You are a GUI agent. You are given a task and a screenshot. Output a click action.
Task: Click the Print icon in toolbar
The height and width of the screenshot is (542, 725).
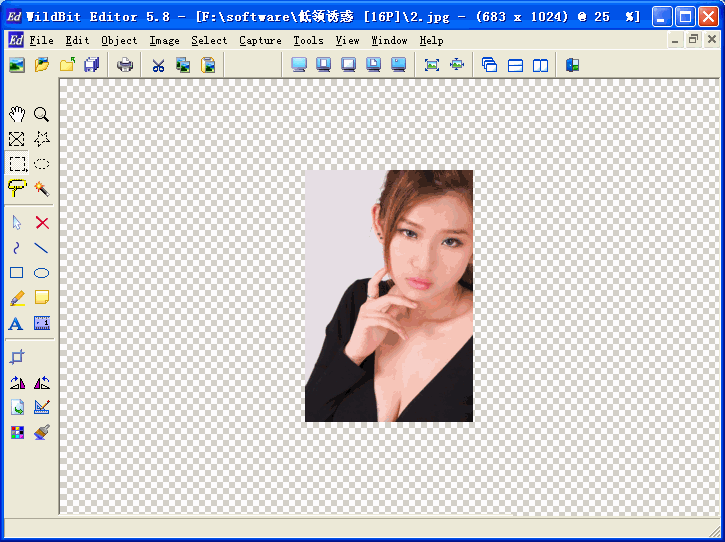(125, 65)
